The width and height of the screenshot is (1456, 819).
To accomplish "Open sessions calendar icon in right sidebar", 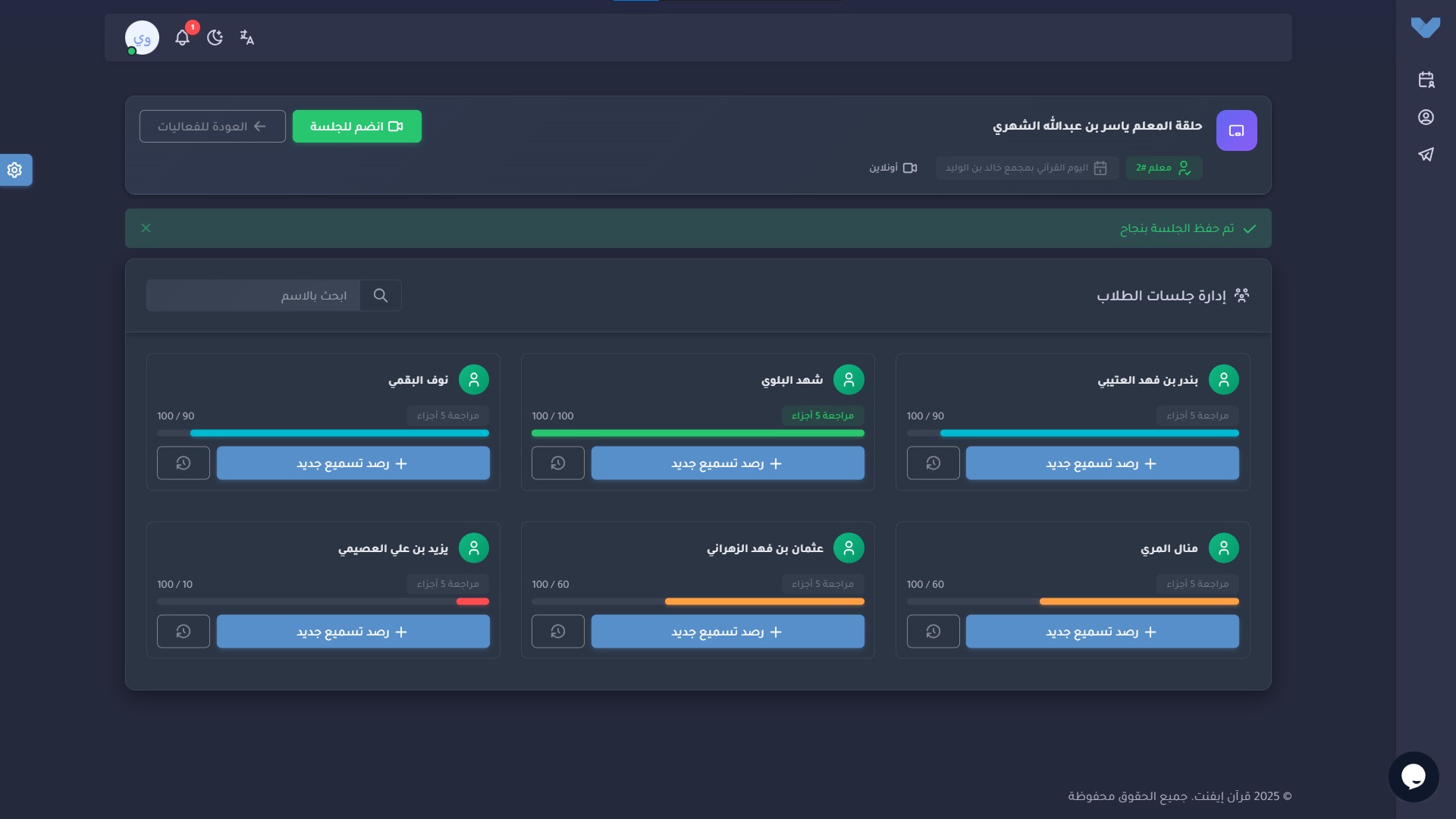I will [x=1426, y=79].
